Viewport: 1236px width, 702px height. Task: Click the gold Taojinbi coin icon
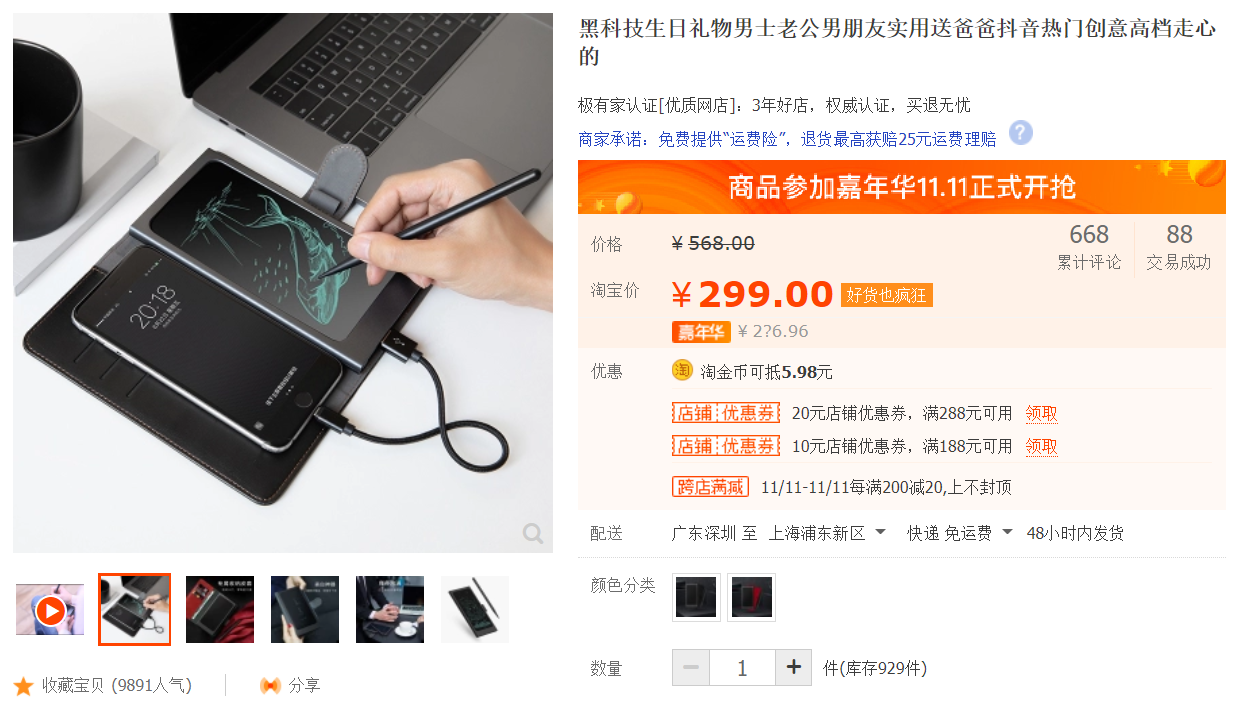click(682, 370)
